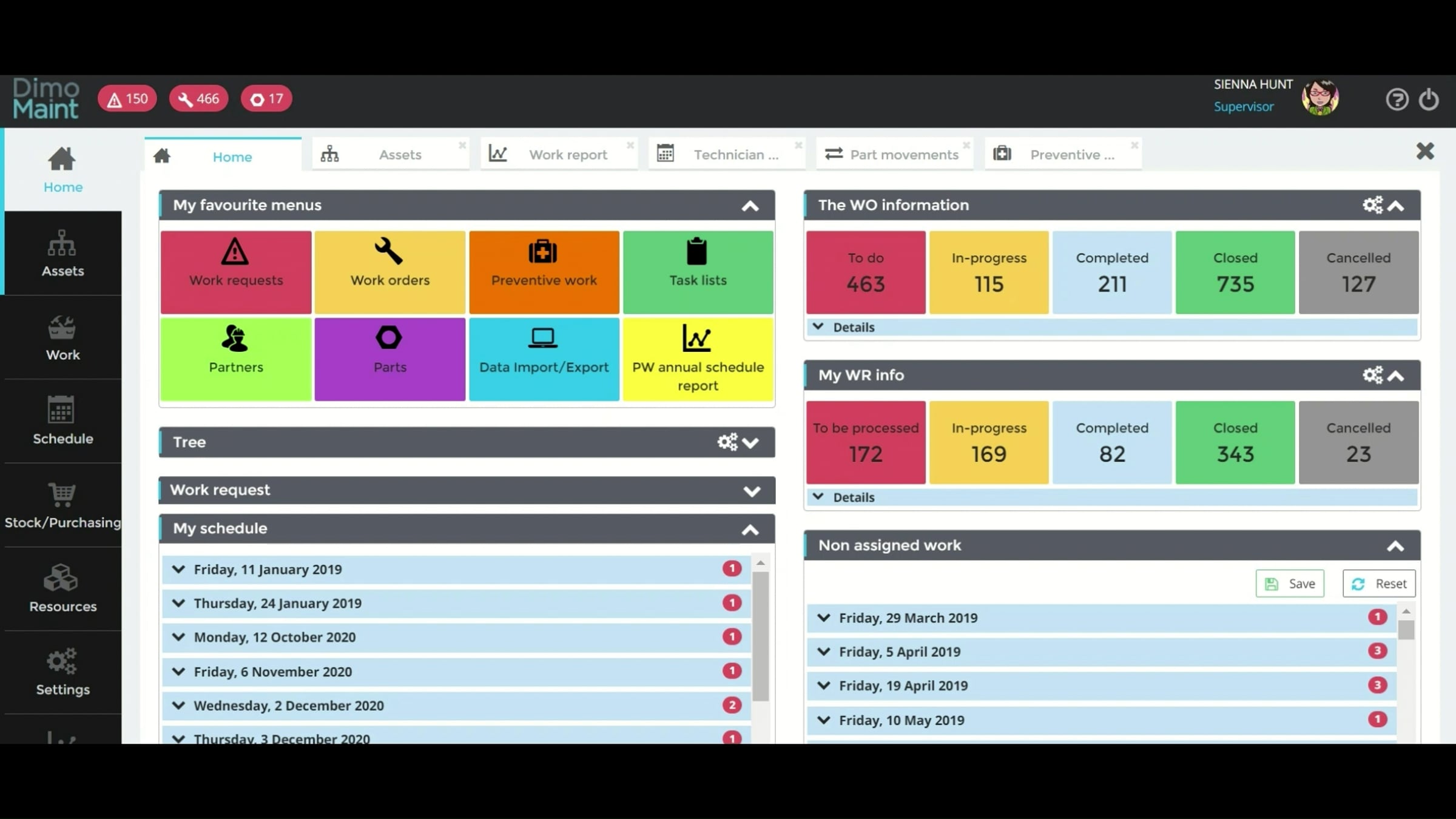Expand the Work request section

[x=751, y=491]
